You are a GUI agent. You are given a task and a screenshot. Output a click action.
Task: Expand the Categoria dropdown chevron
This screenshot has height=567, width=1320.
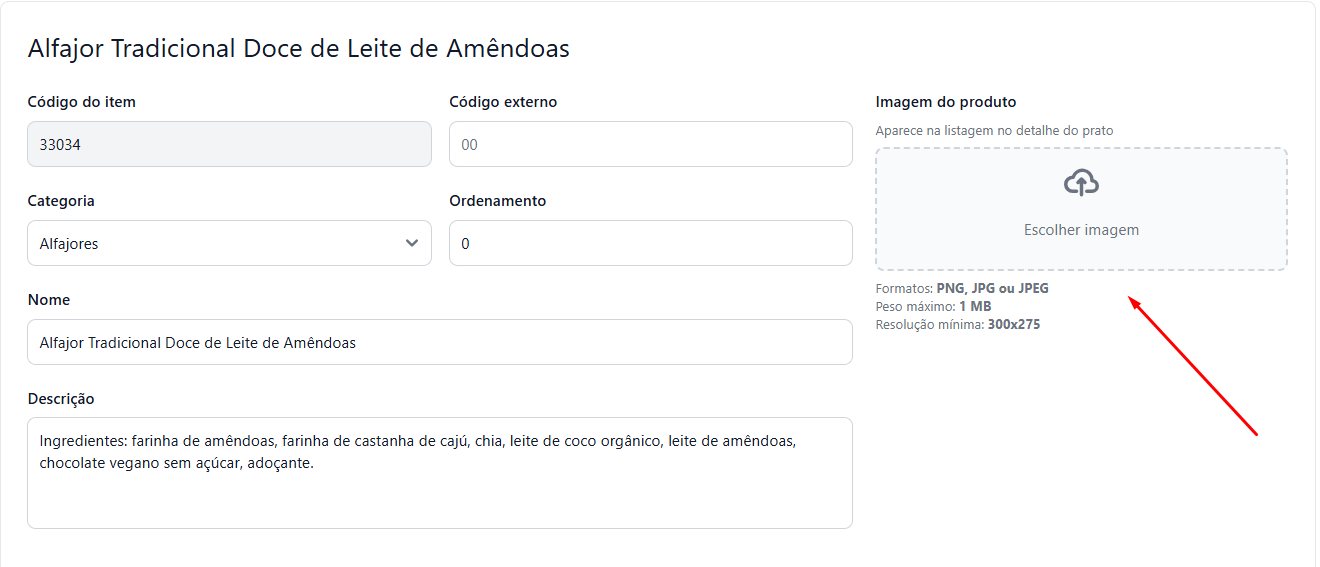click(412, 243)
